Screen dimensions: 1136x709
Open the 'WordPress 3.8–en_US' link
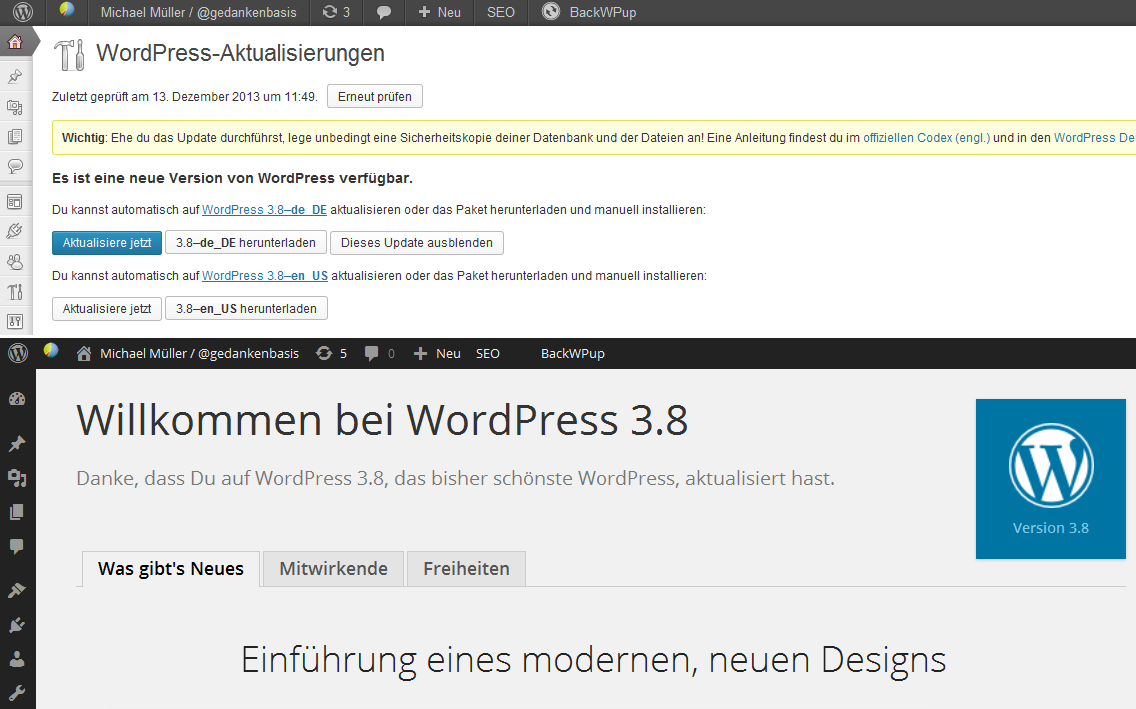tap(265, 275)
